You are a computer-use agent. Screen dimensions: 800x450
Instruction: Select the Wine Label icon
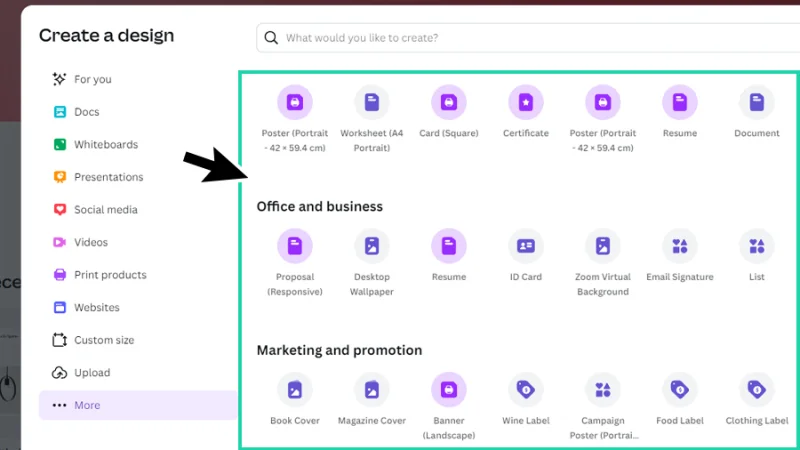point(526,390)
